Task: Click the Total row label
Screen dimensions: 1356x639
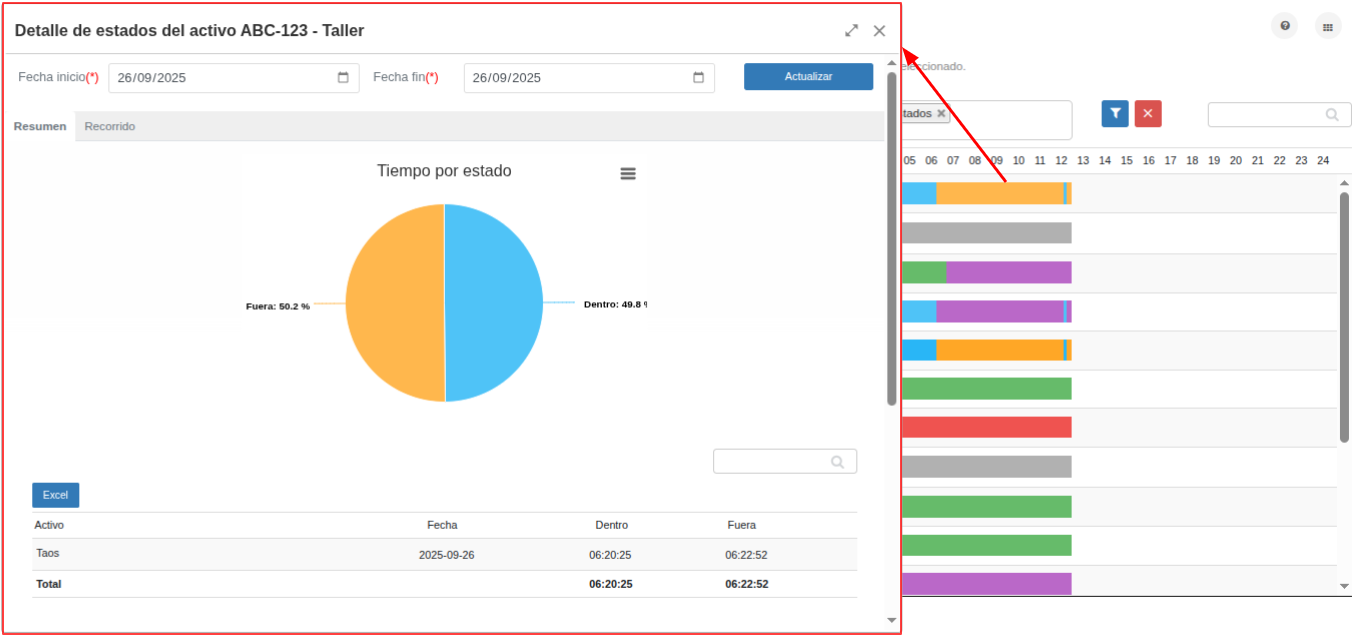Action: click(x=49, y=584)
